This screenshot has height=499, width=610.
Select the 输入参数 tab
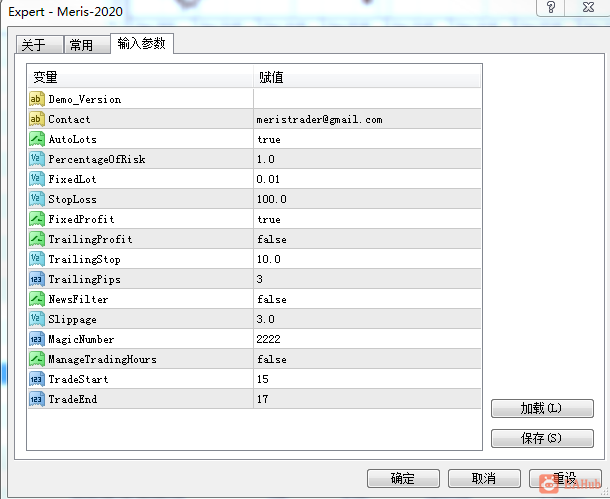142,43
